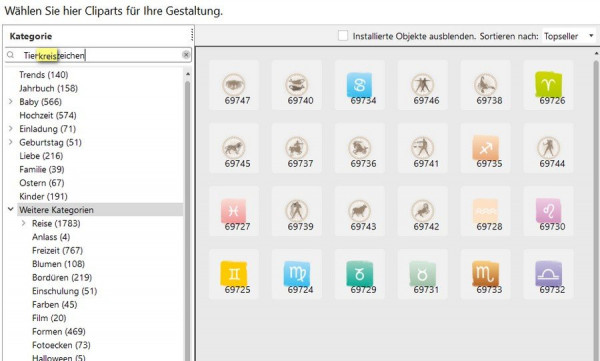The image size is (600, 361).
Task: Expand the Reise subcategory
Action: point(23,223)
